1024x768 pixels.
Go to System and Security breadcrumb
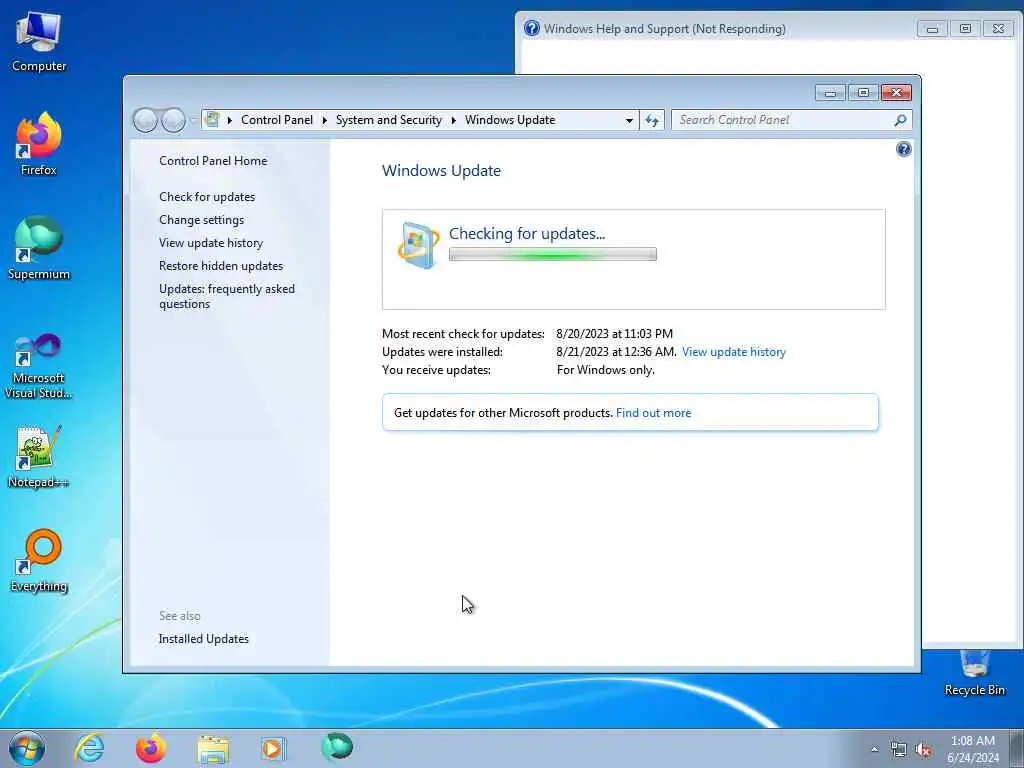389,120
